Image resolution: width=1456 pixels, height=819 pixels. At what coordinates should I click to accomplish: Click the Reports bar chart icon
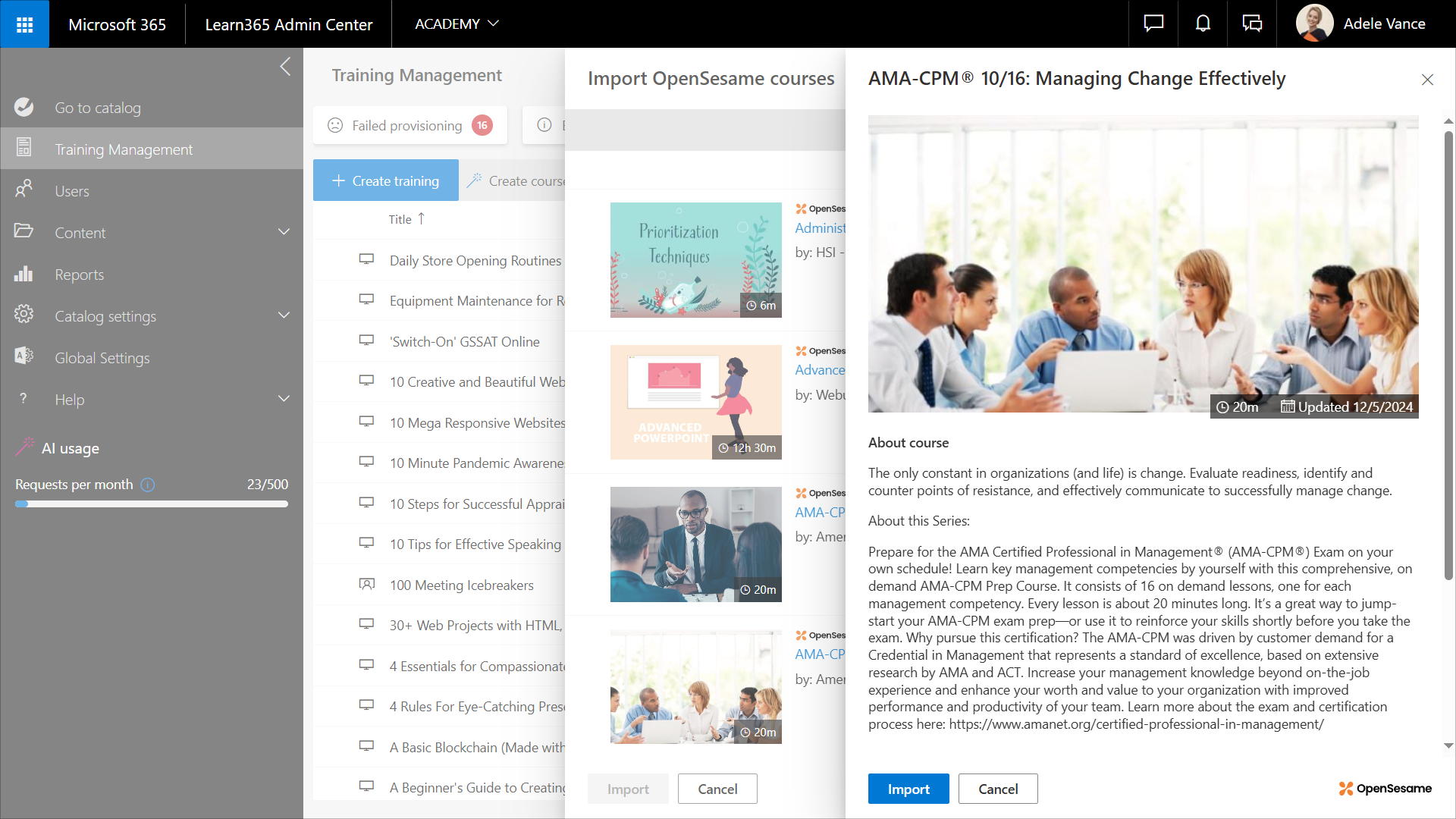click(24, 273)
